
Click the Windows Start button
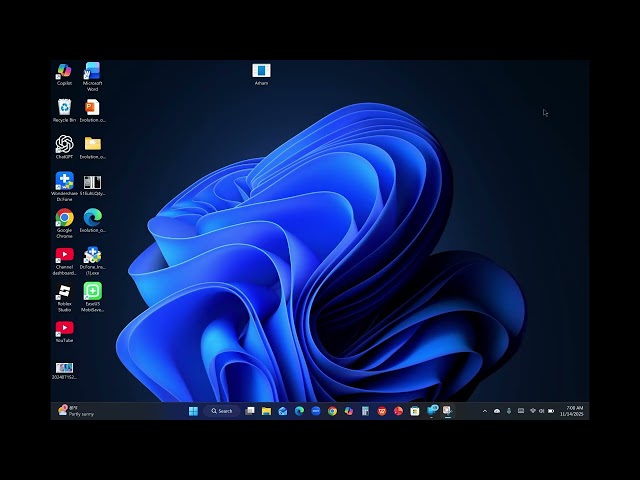coord(193,411)
